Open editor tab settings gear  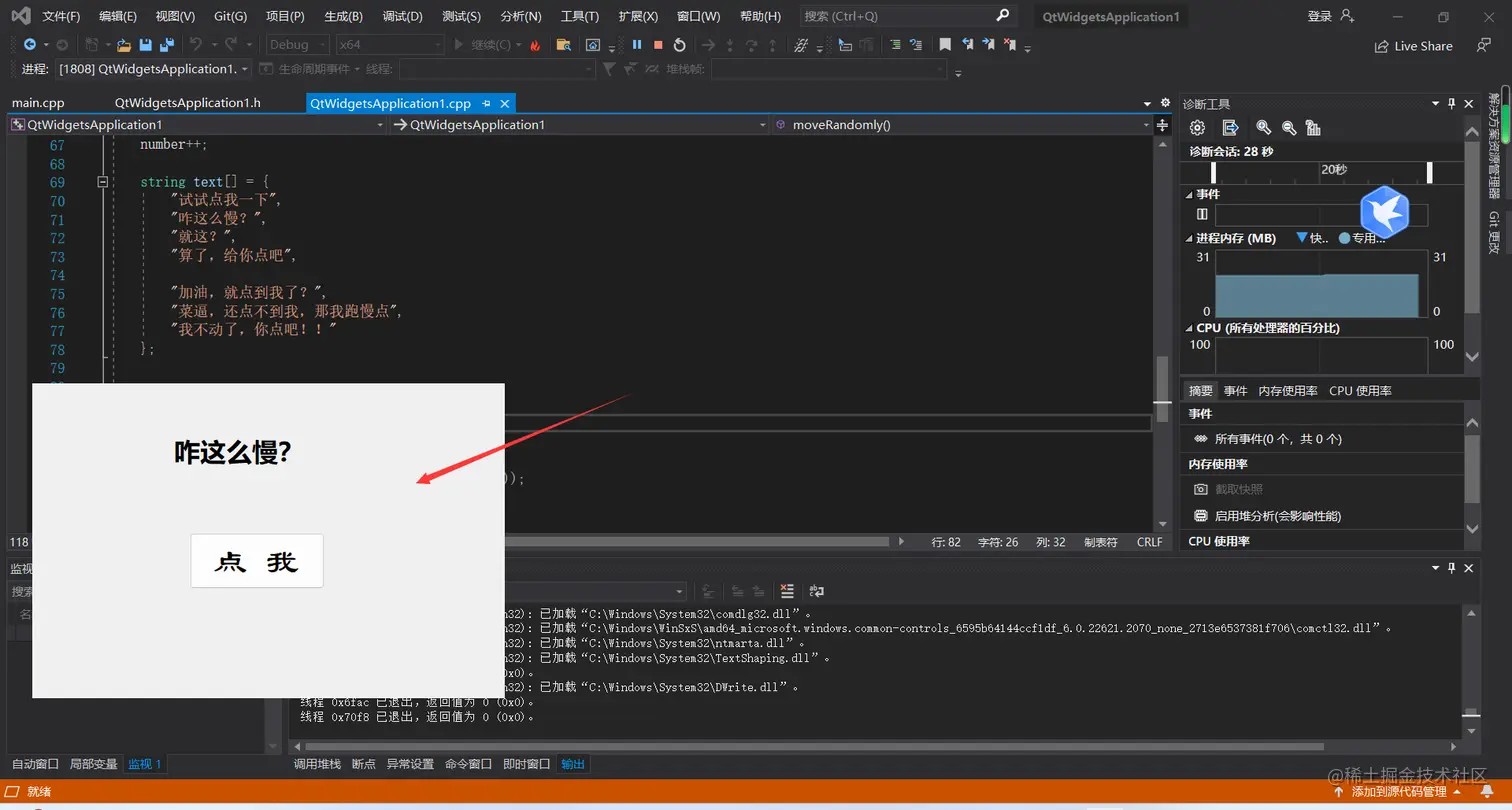[x=1165, y=103]
